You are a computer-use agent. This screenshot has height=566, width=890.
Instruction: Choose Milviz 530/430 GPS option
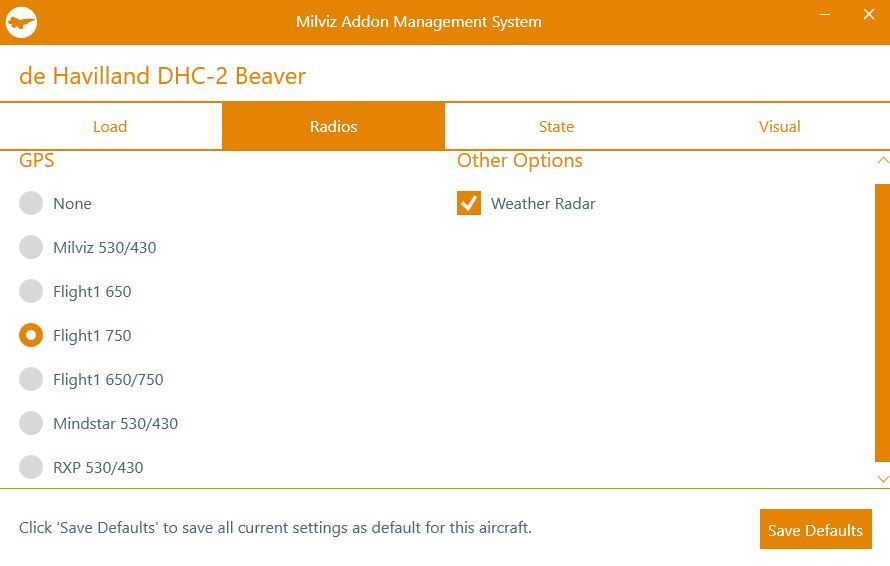(31, 247)
